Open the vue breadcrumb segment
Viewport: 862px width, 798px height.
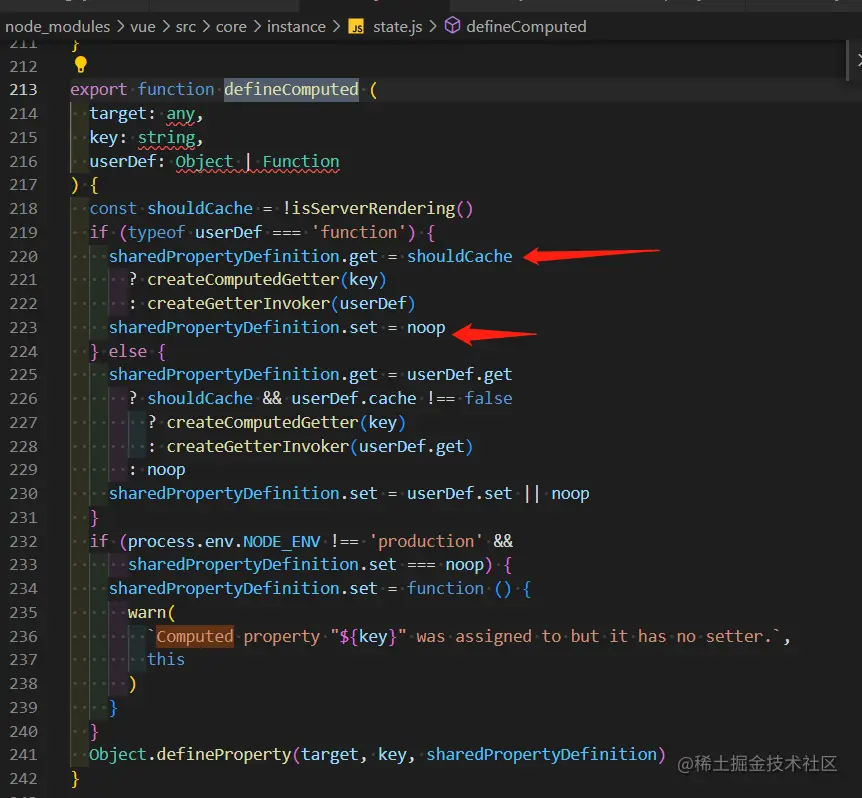point(143,26)
